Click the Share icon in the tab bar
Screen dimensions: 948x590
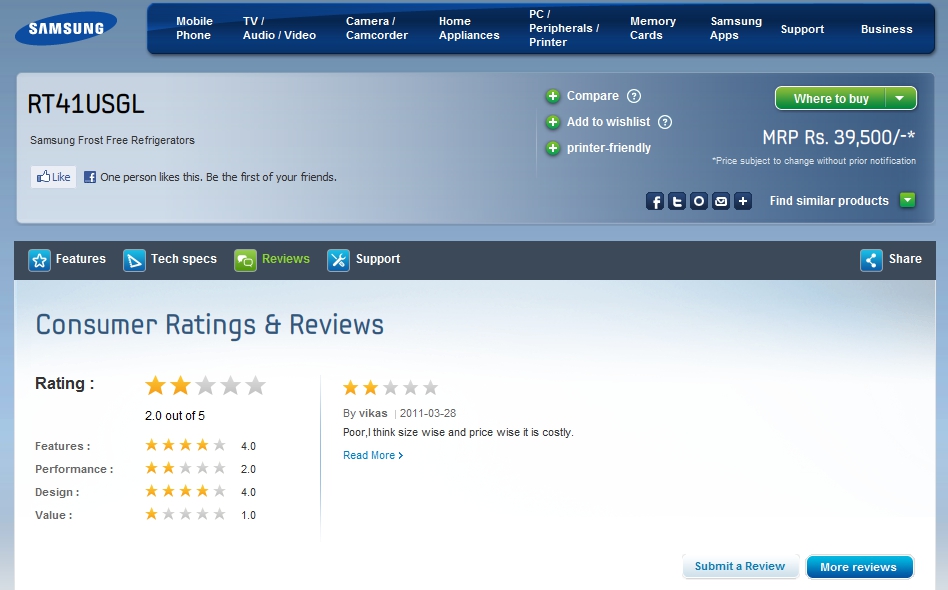871,261
